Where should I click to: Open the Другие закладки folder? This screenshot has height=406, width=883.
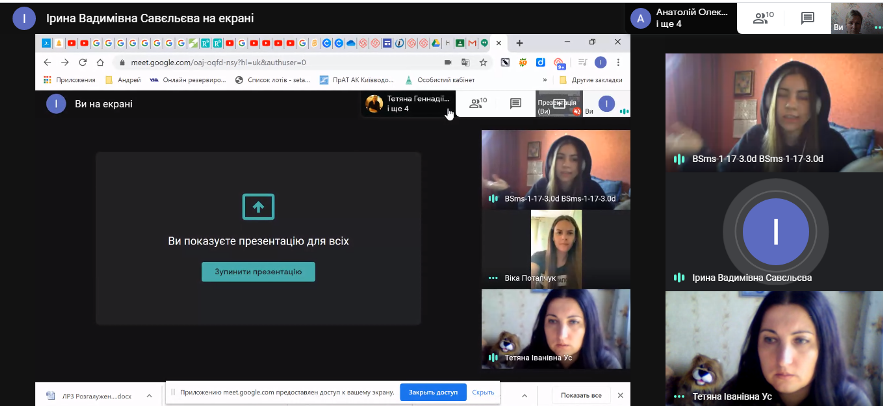coord(591,80)
